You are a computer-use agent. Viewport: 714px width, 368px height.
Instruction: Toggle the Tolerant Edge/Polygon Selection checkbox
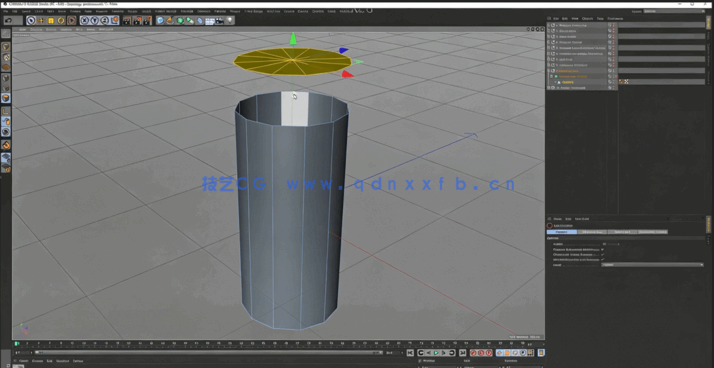[603, 260]
